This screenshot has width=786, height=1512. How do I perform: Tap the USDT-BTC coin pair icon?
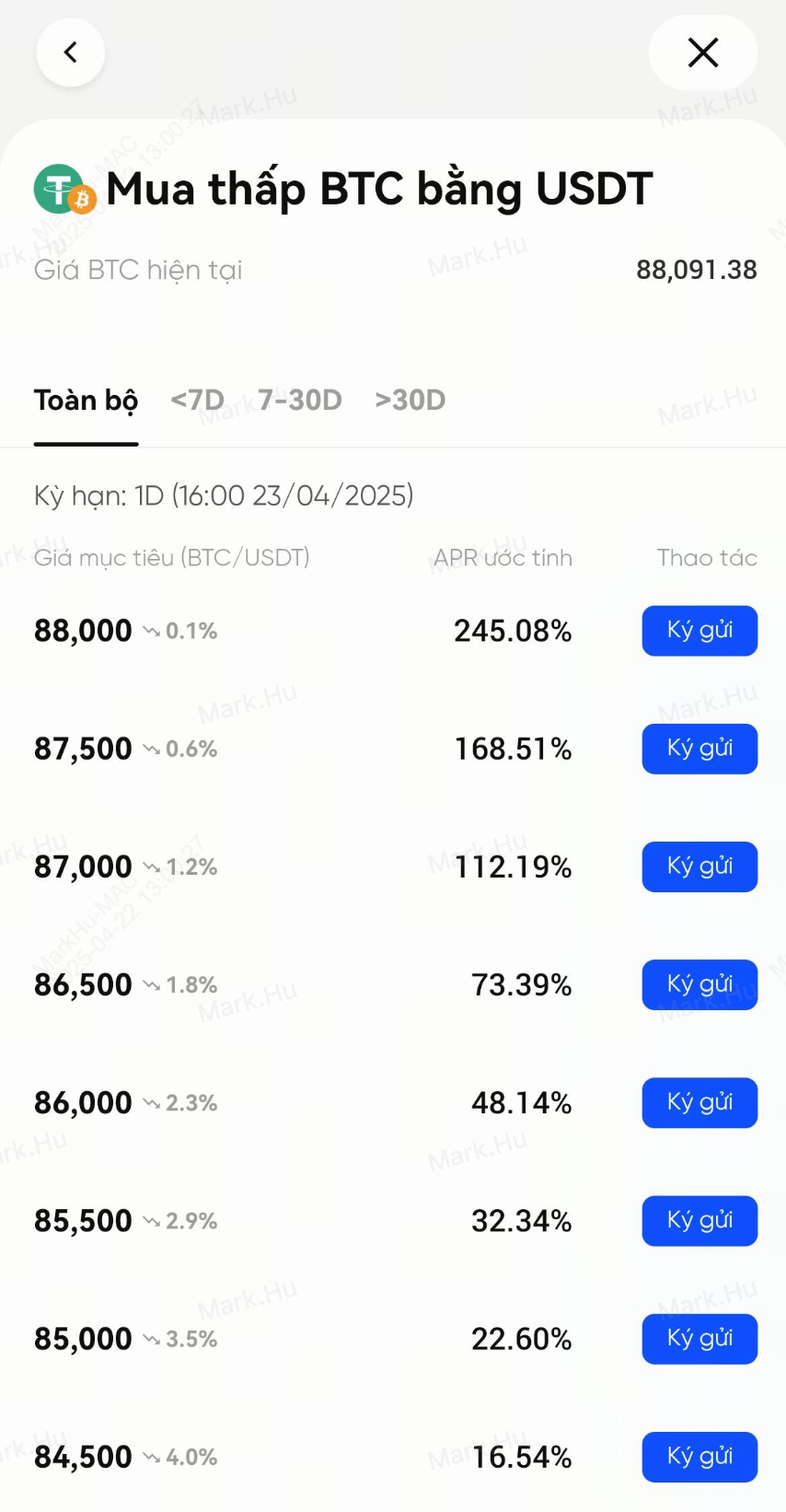64,189
